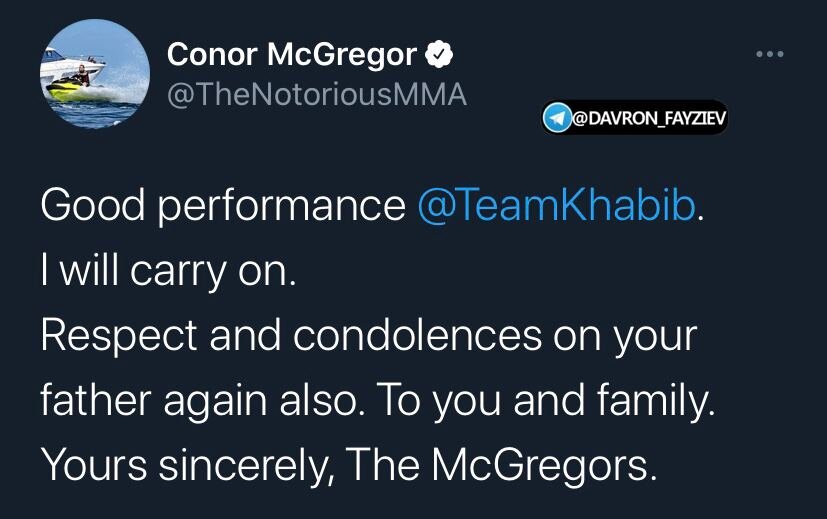The height and width of the screenshot is (519, 827).
Task: Click the signature "The McGregors."
Action: pos(493,466)
